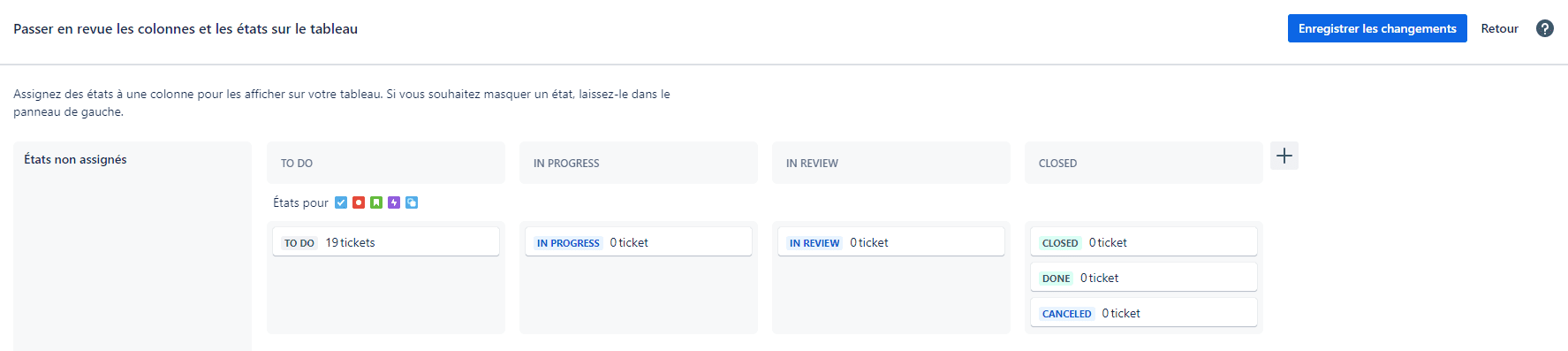Image resolution: width=1568 pixels, height=351 pixels.
Task: Click the CLOSED status card
Action: pos(1144,242)
